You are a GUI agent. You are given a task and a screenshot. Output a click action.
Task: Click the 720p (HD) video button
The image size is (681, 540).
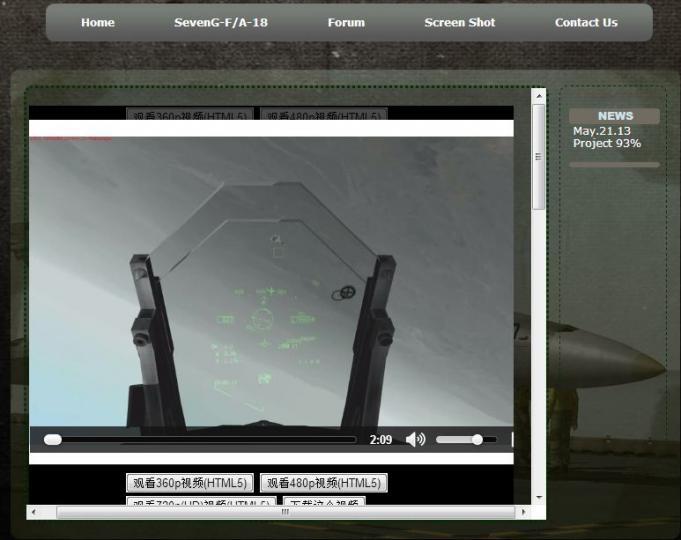click(x=202, y=502)
